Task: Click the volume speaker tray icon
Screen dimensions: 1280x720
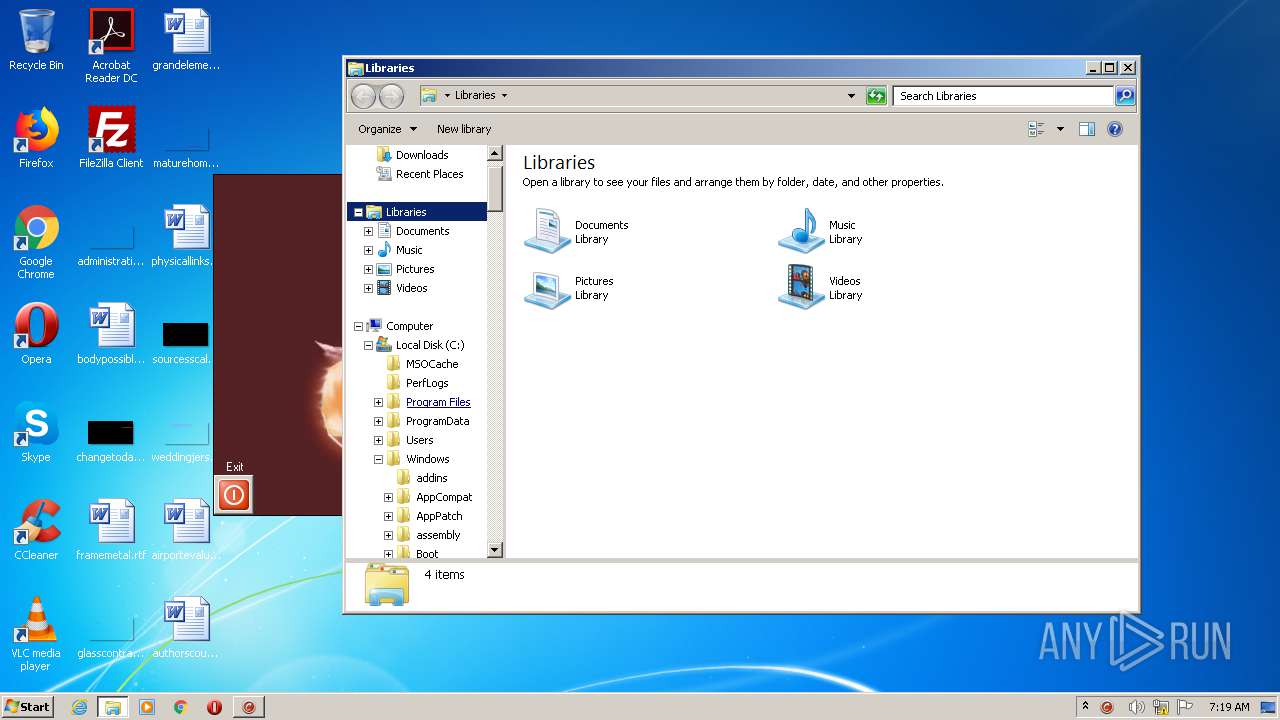Action: (x=1135, y=707)
